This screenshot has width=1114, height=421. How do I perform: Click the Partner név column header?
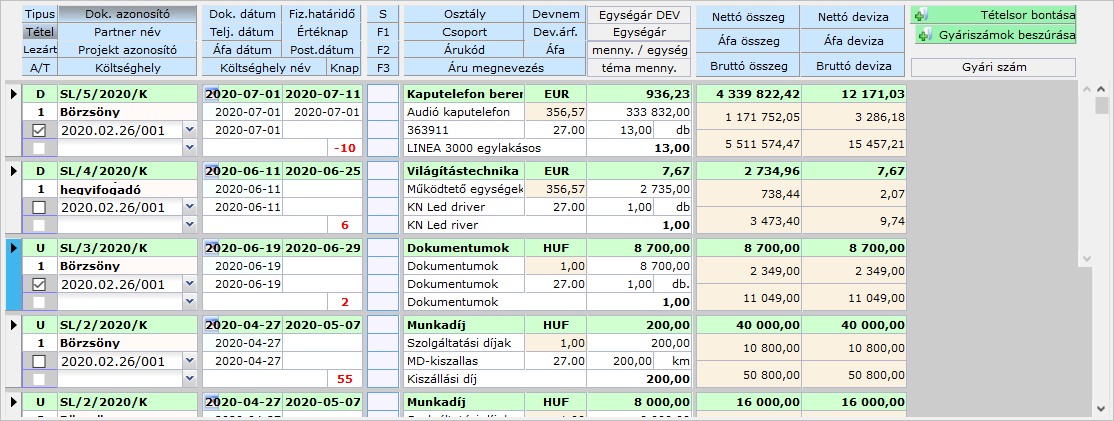click(x=127, y=32)
